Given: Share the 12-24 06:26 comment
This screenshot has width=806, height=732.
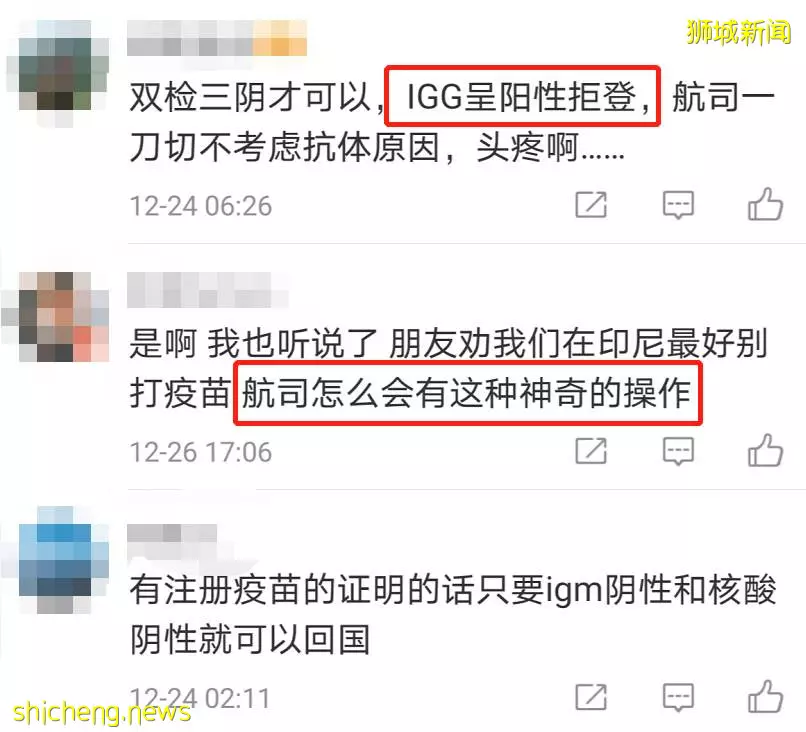Looking at the screenshot, I should (591, 205).
